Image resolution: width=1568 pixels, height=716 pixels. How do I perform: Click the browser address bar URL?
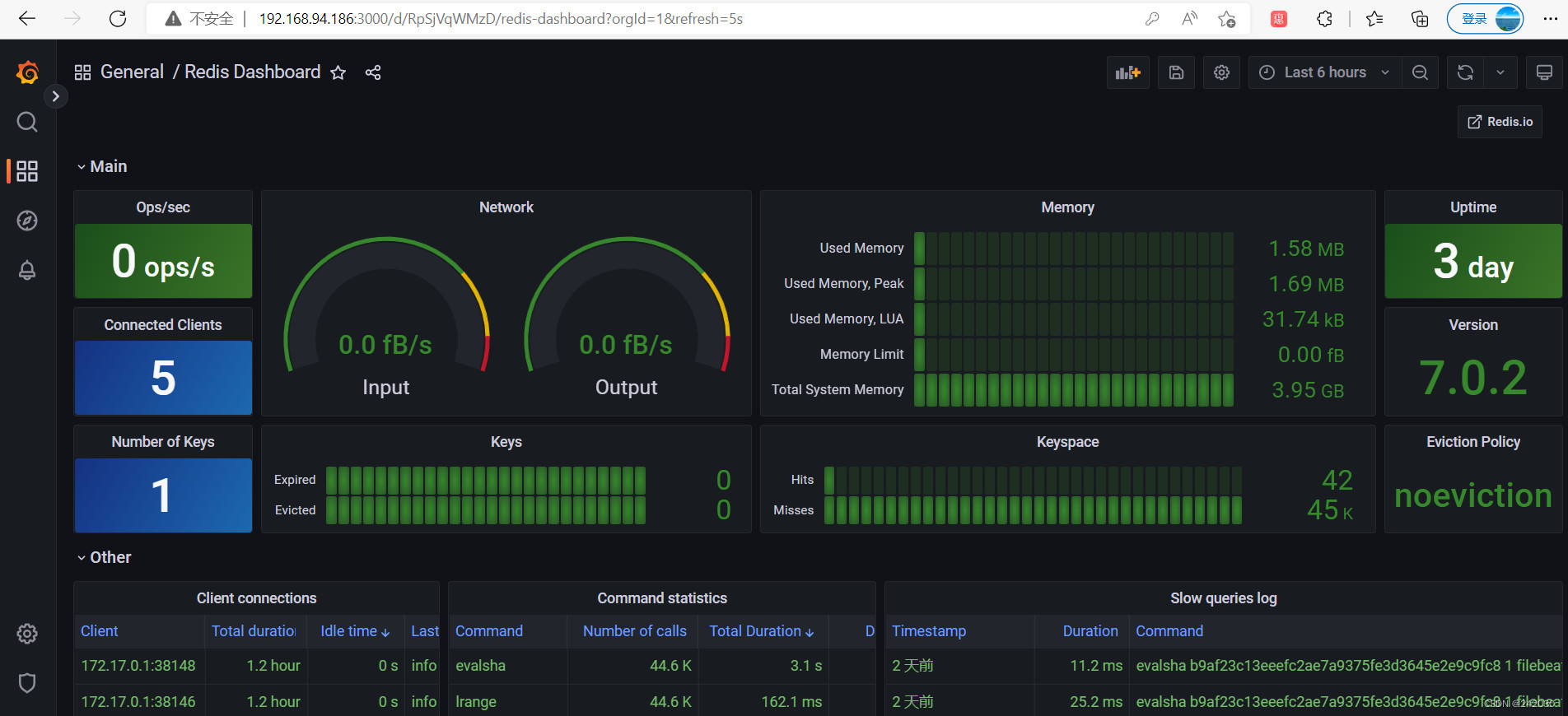coord(501,19)
